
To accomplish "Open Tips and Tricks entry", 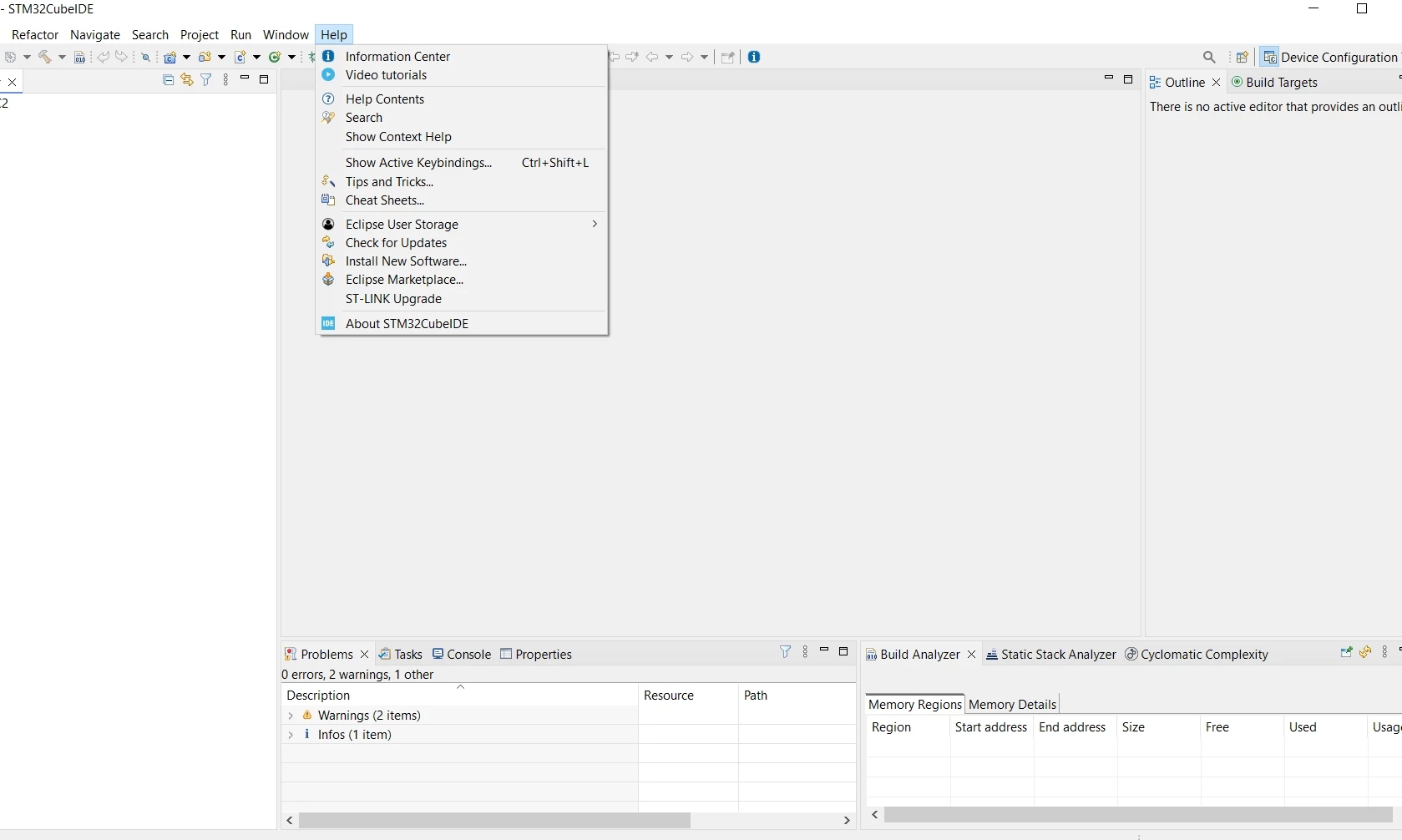I will click(462, 182).
